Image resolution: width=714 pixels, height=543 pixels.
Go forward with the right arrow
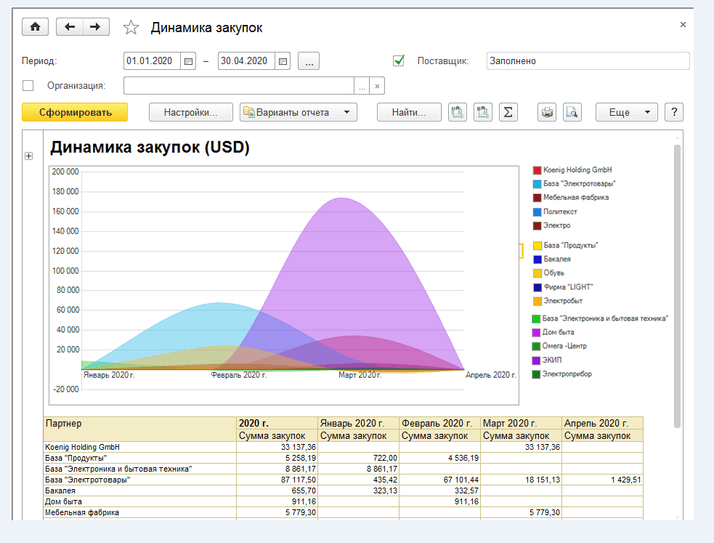(x=95, y=27)
